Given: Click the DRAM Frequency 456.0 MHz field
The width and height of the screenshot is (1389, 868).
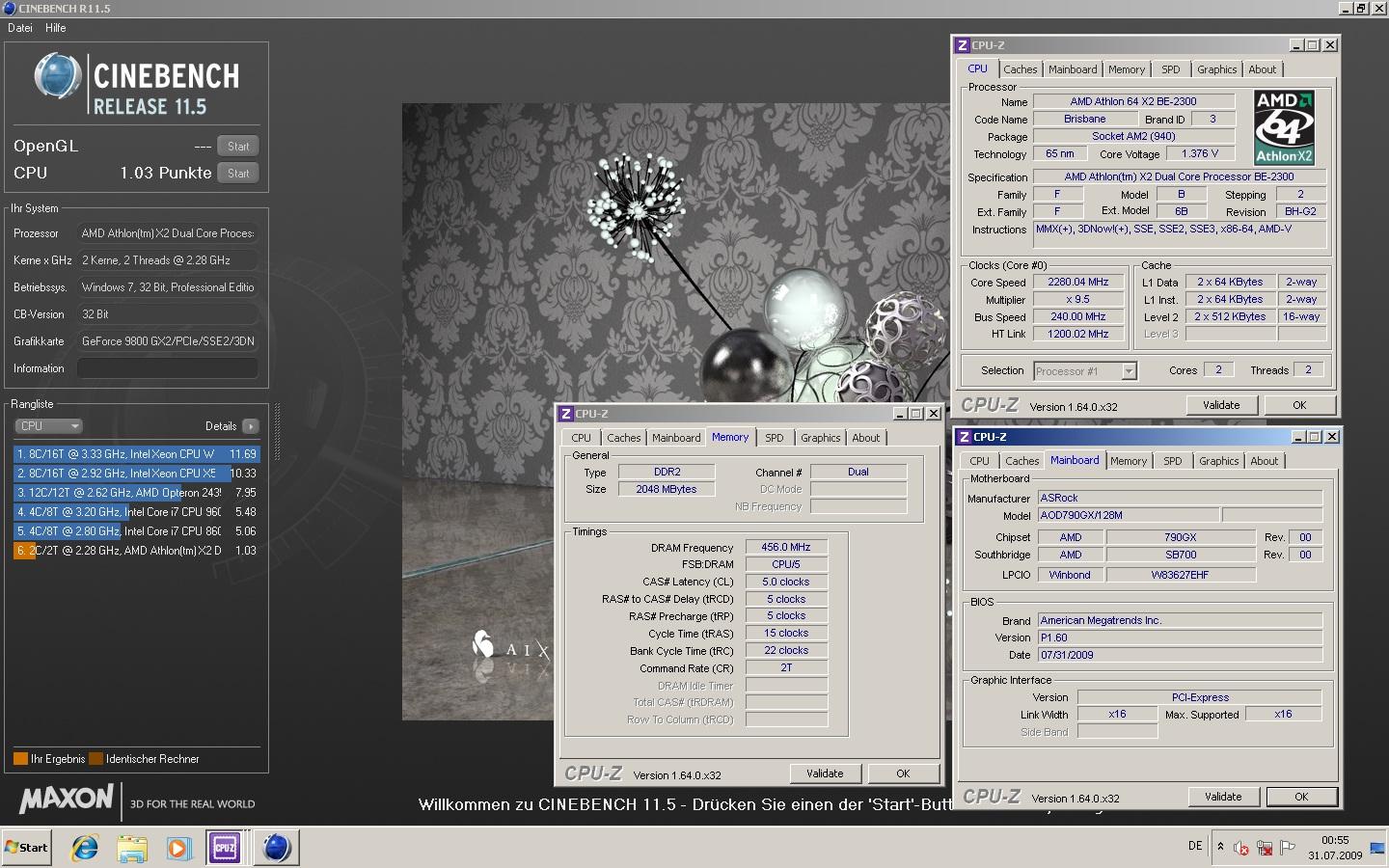Looking at the screenshot, I should click(x=786, y=547).
